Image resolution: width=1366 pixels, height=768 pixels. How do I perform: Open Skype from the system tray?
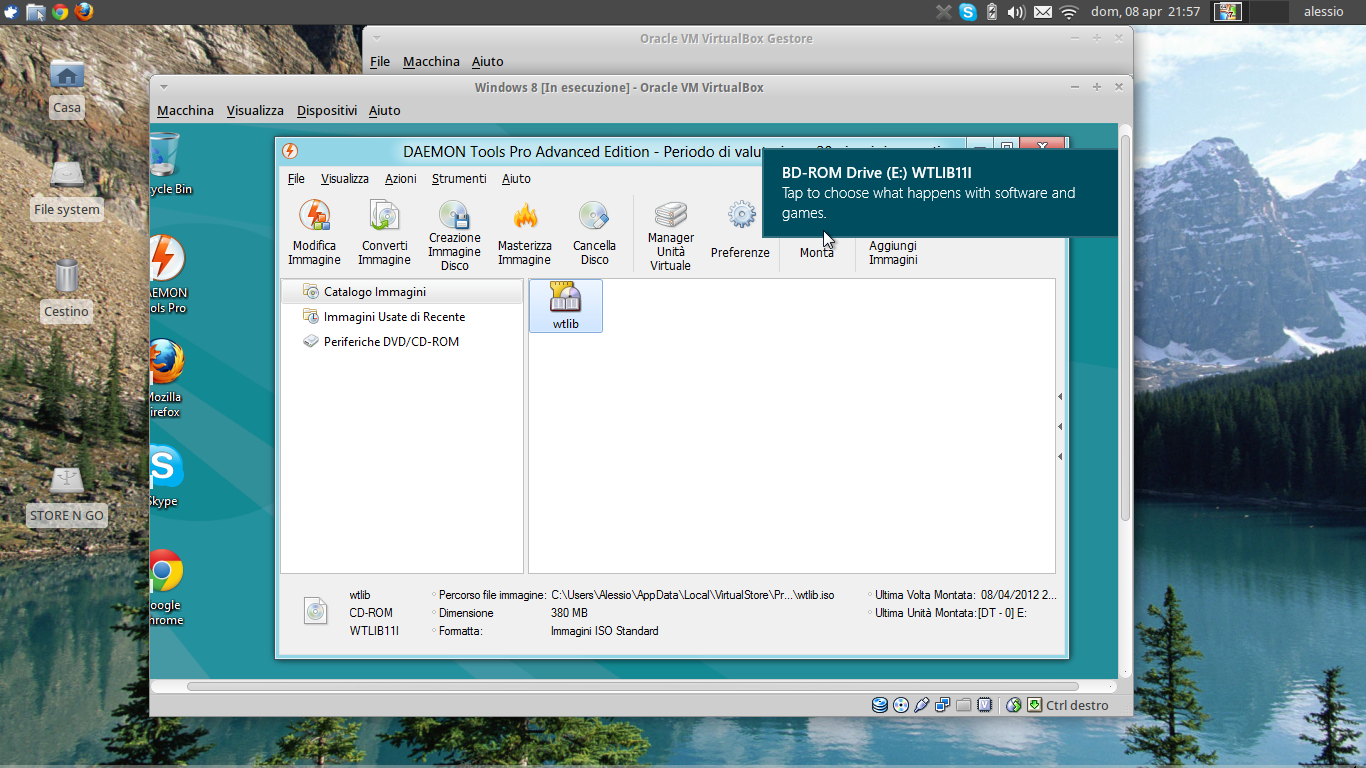click(x=966, y=12)
